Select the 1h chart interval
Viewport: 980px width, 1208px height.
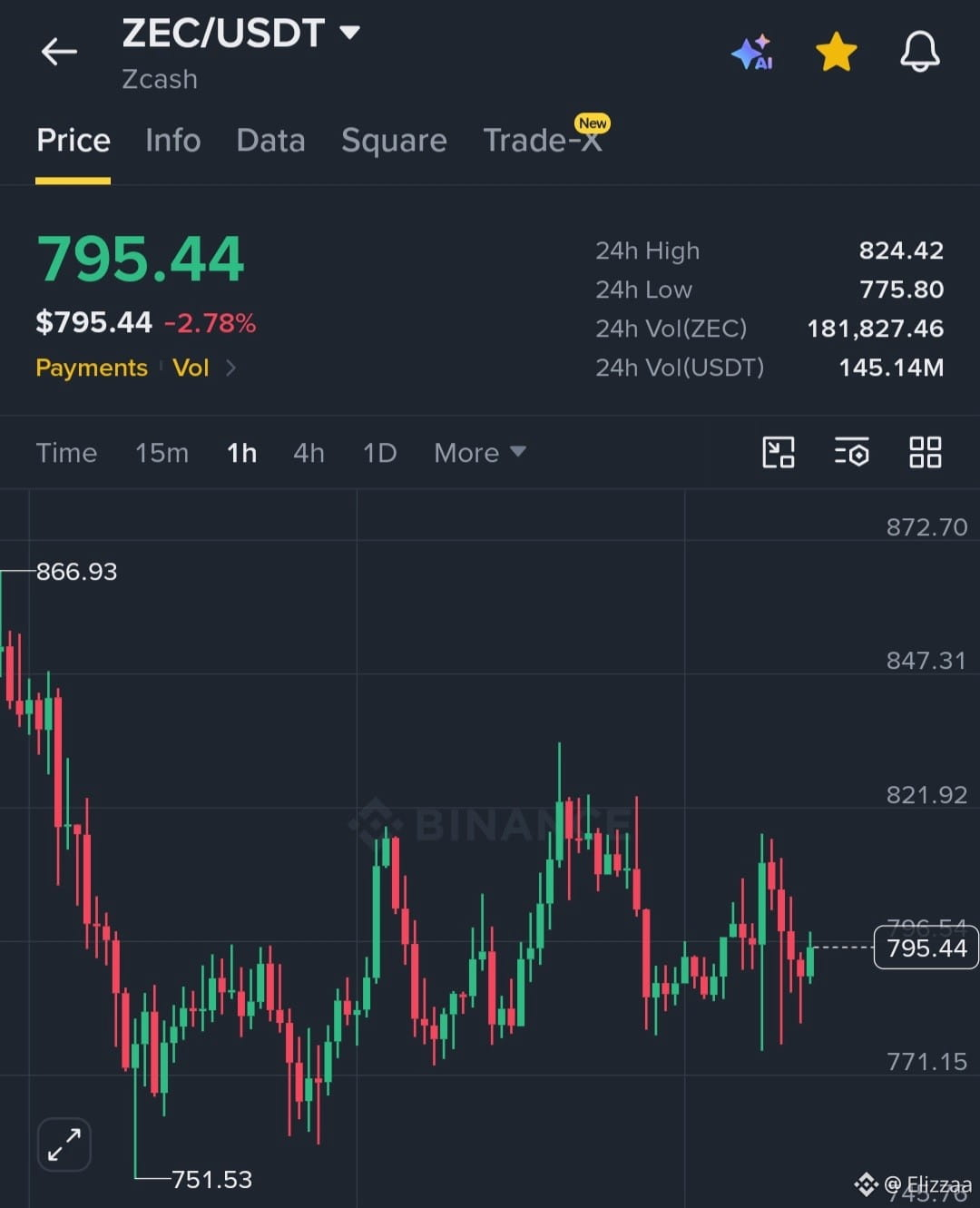[x=241, y=453]
